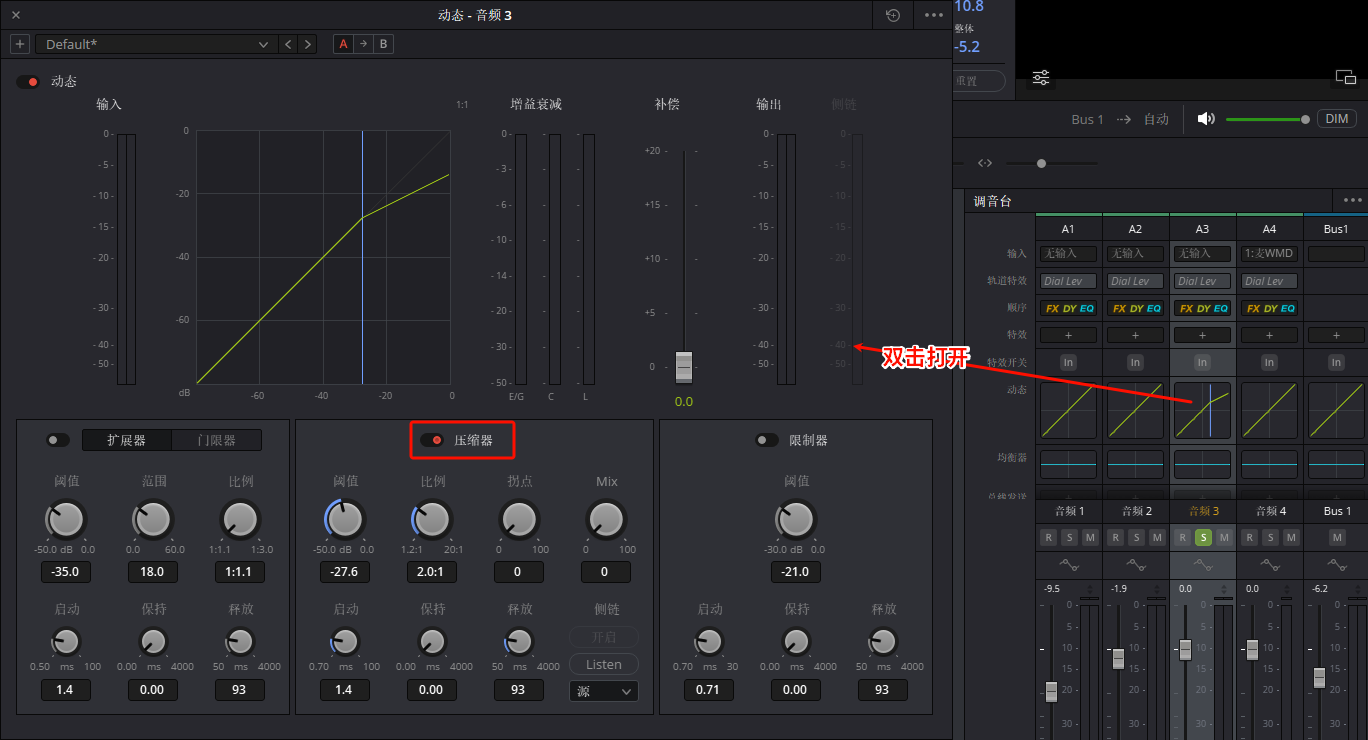Image resolution: width=1368 pixels, height=740 pixels.
Task: Add effect to Bus1 with plus
Action: (x=1336, y=335)
